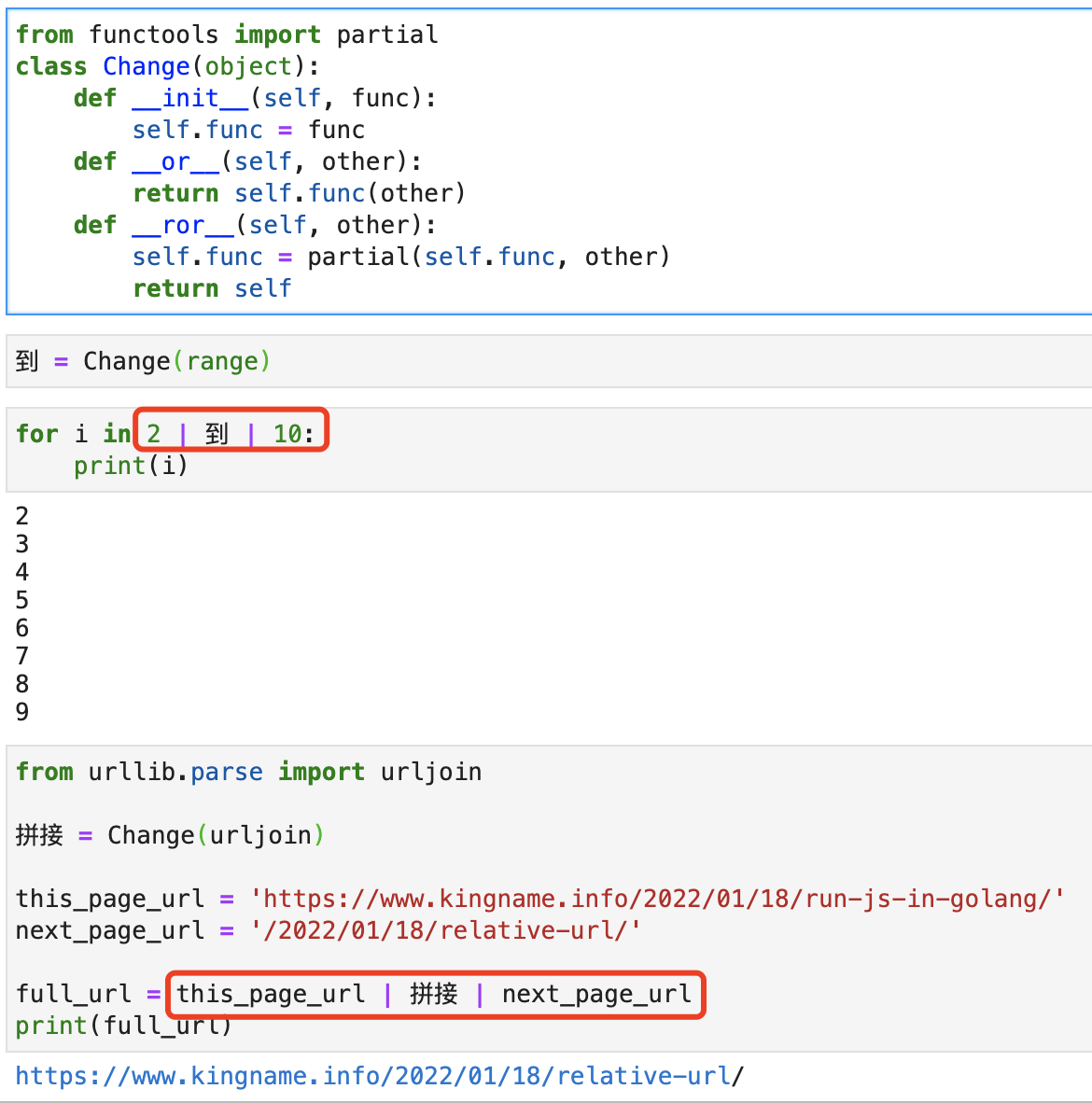This screenshot has height=1103, width=1092.
Task: Click the return self.func(other) line
Action: click(x=299, y=193)
